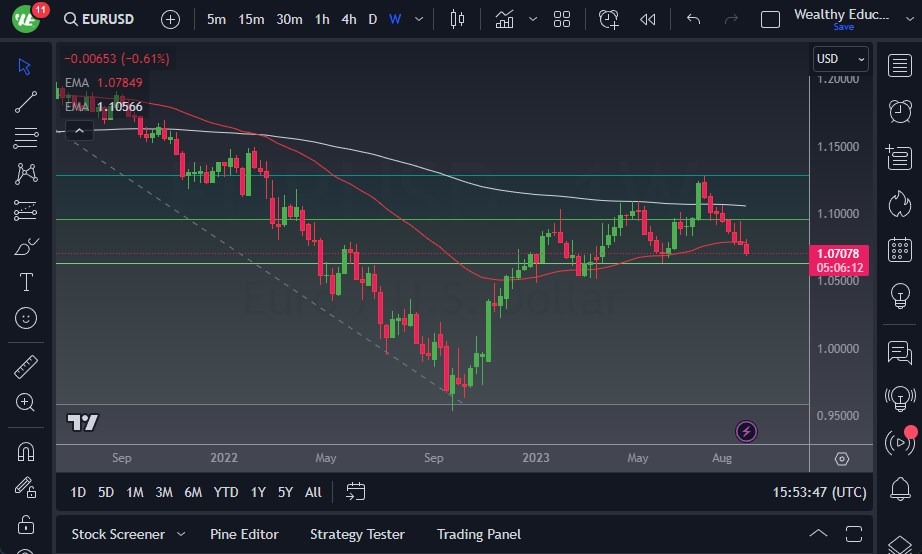This screenshot has height=554, width=922.
Task: Open the USD currency dropdown
Action: (840, 59)
